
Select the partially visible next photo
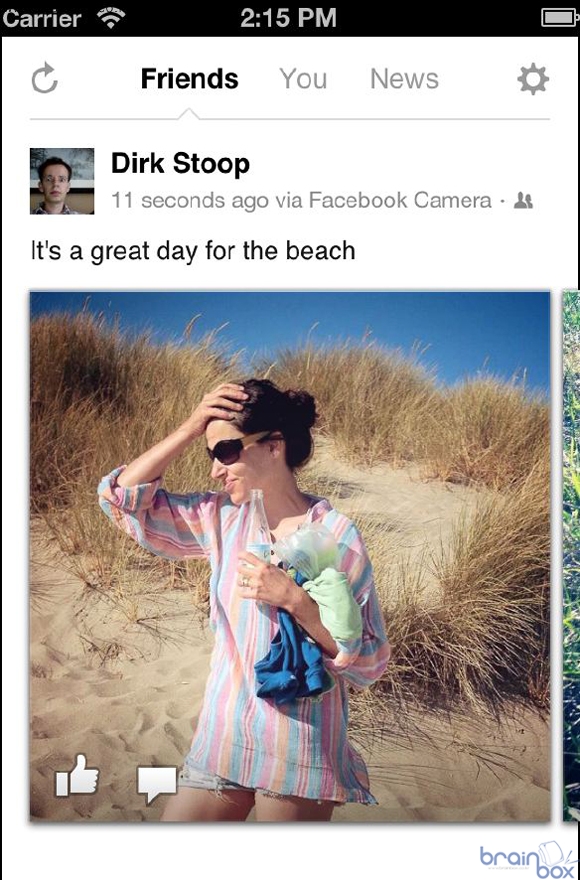pos(571,556)
